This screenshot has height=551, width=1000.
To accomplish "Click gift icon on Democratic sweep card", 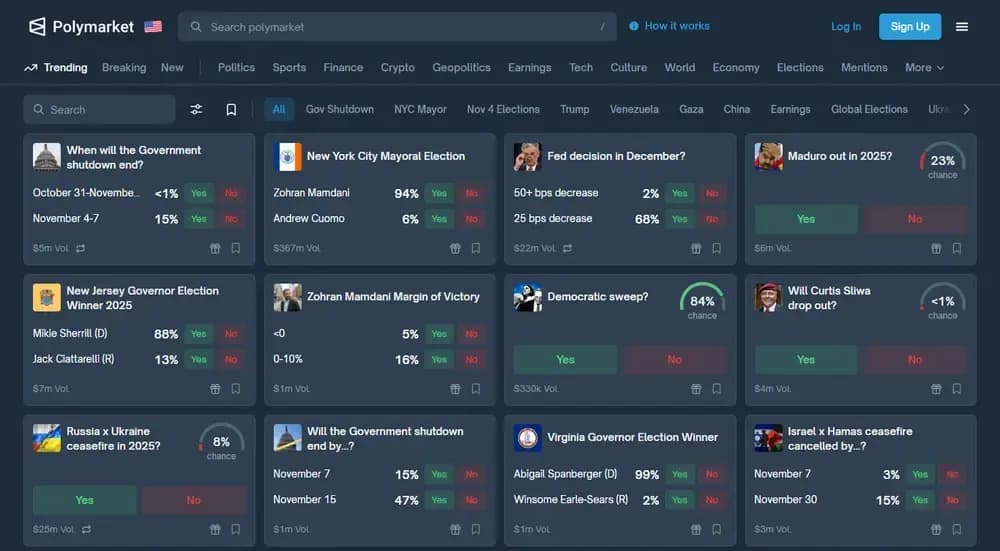I will coord(696,389).
